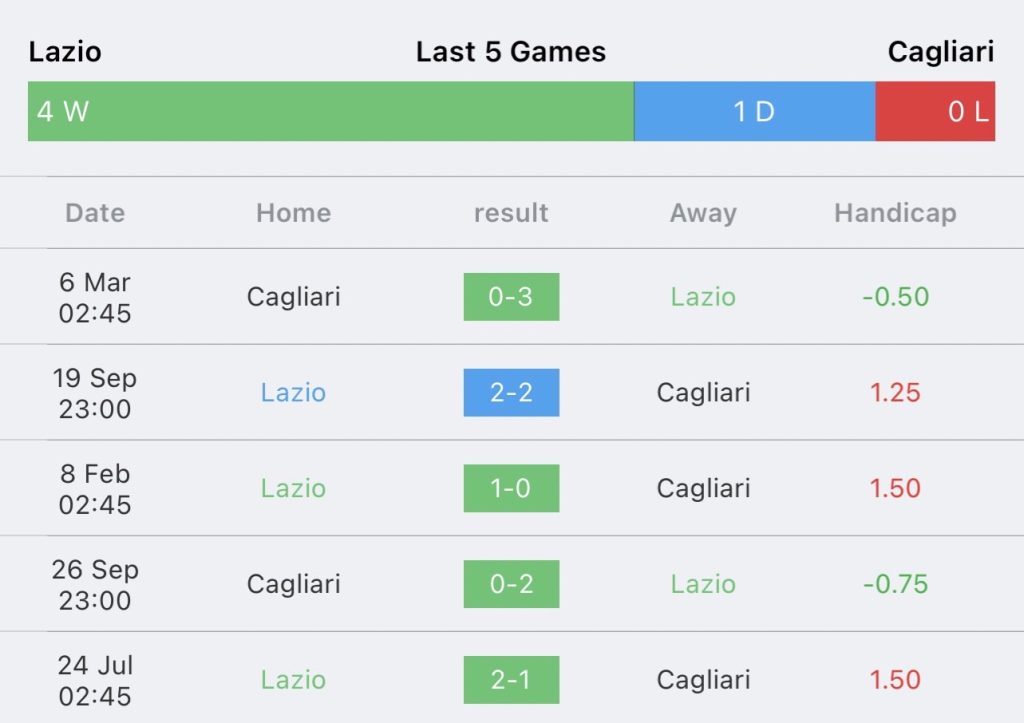Click the Handicap column header
The width and height of the screenshot is (1024, 723).
(895, 214)
